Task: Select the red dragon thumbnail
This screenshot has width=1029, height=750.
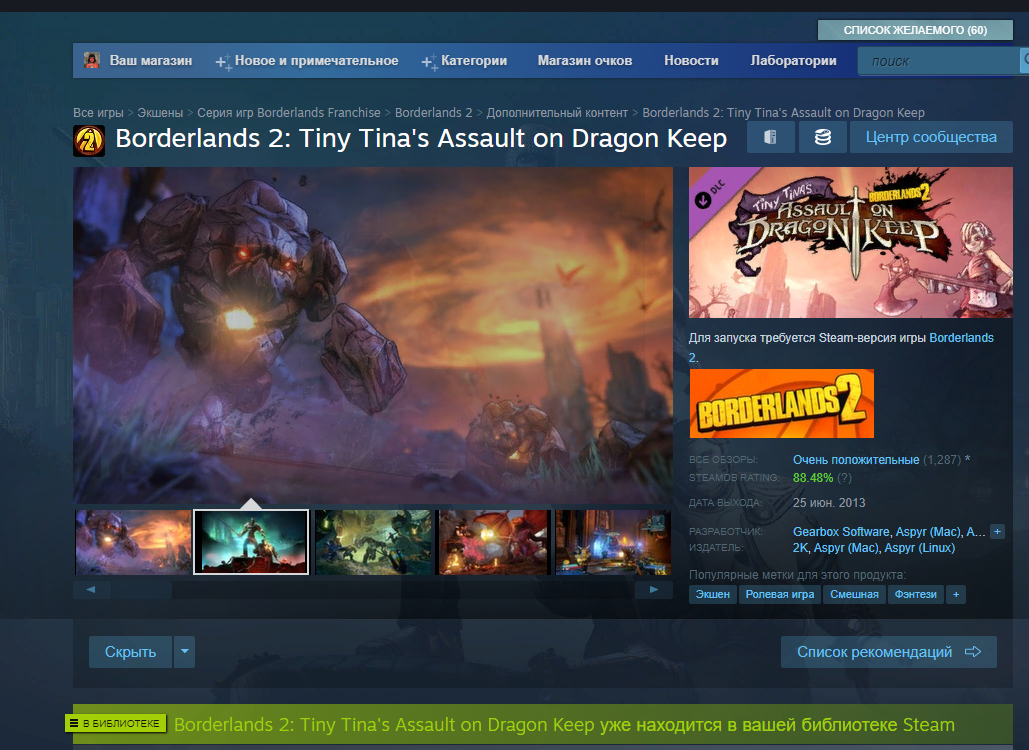Action: [494, 542]
